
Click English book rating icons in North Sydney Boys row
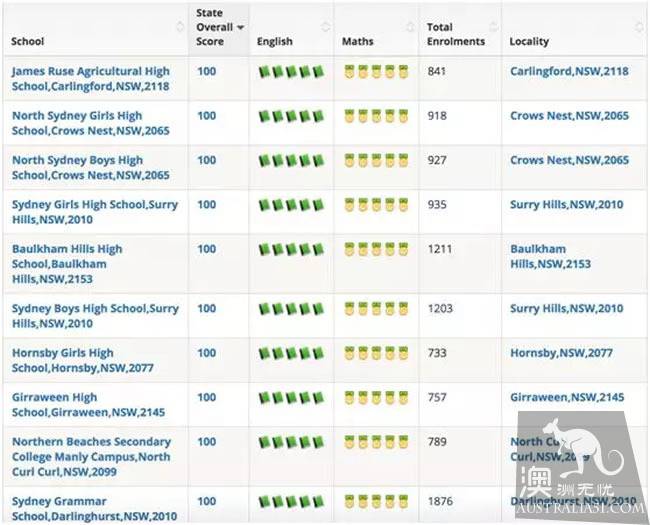point(291,160)
